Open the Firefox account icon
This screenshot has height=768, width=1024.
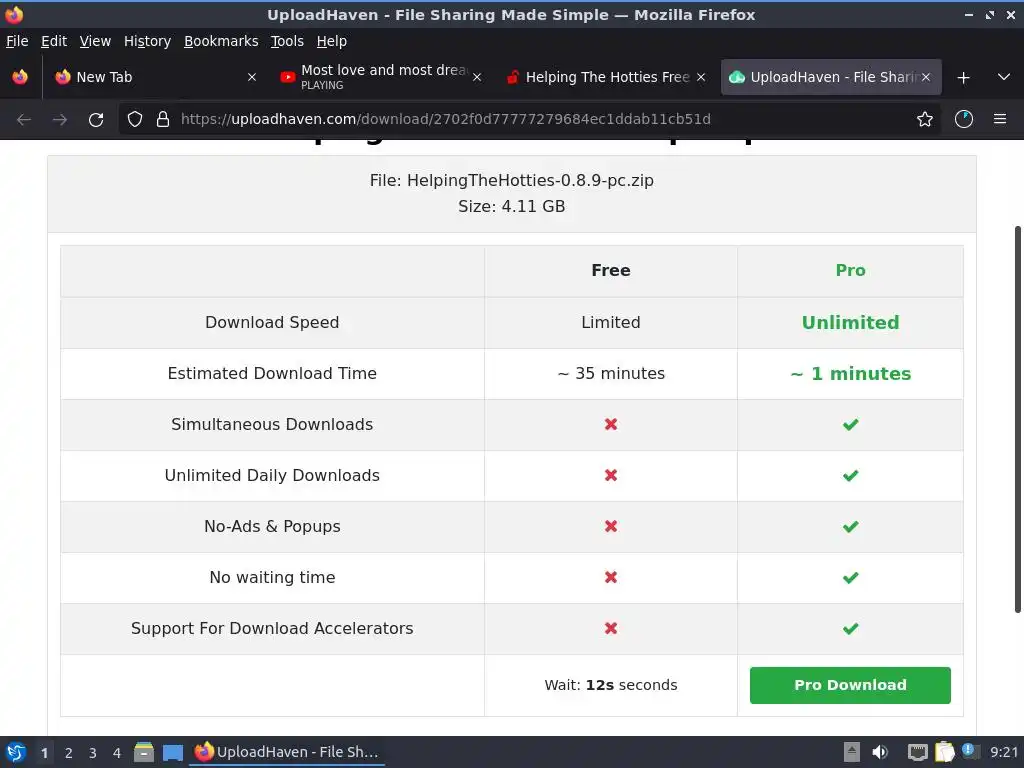click(964, 119)
